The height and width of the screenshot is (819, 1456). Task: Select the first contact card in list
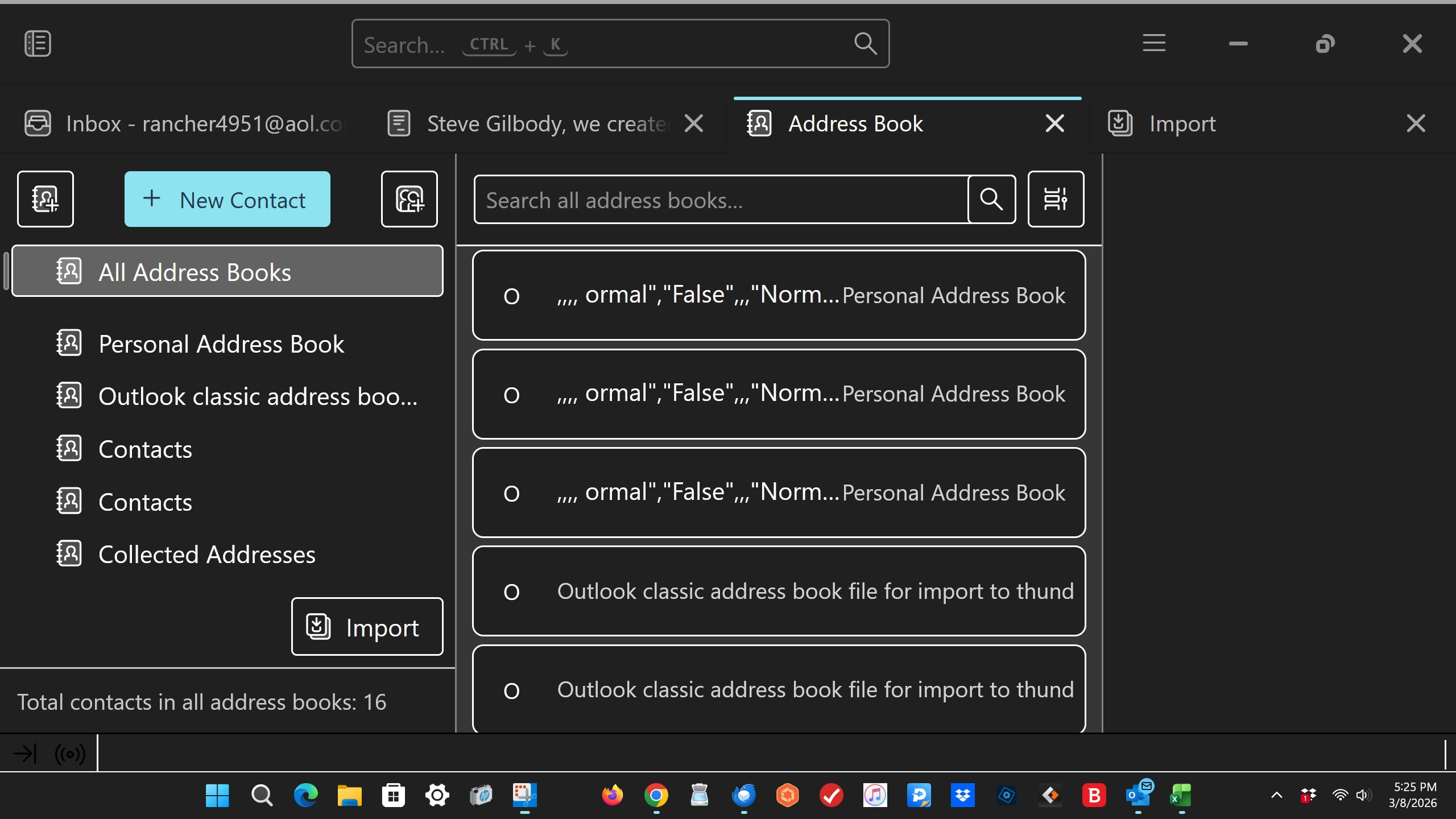[x=779, y=295]
